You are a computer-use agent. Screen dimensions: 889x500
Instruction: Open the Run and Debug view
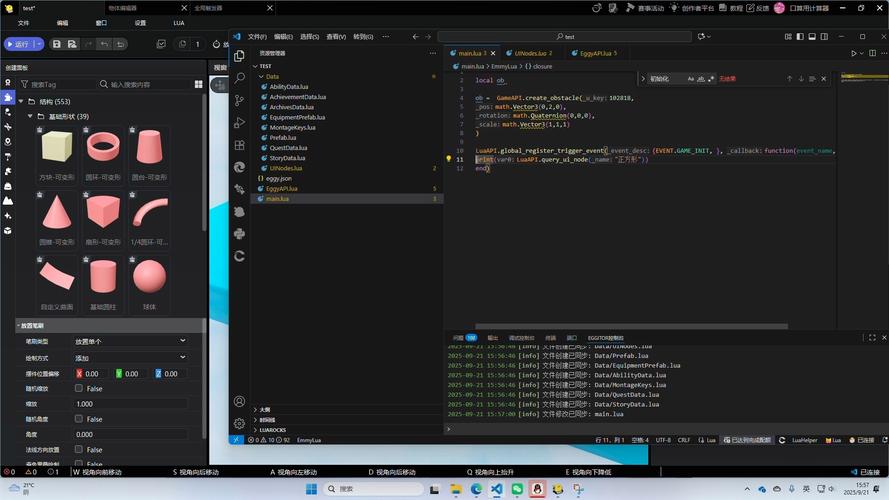pos(239,122)
